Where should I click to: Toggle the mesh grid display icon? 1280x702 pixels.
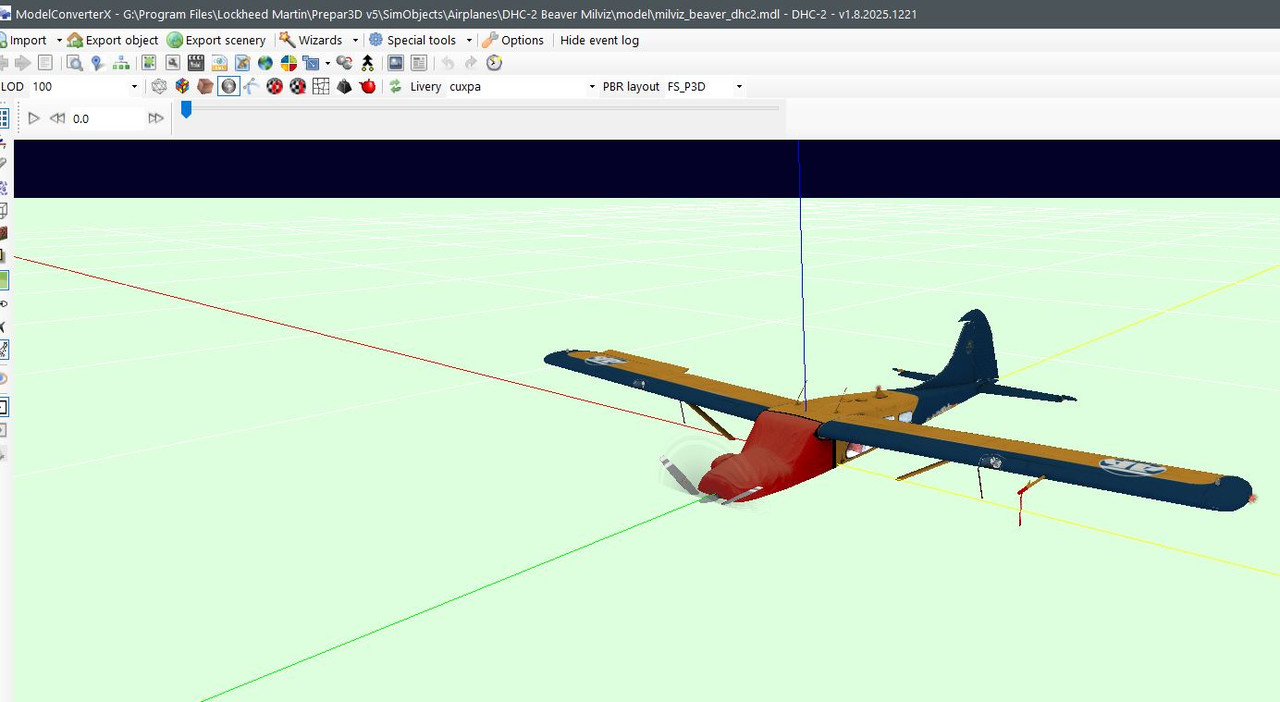[321, 87]
